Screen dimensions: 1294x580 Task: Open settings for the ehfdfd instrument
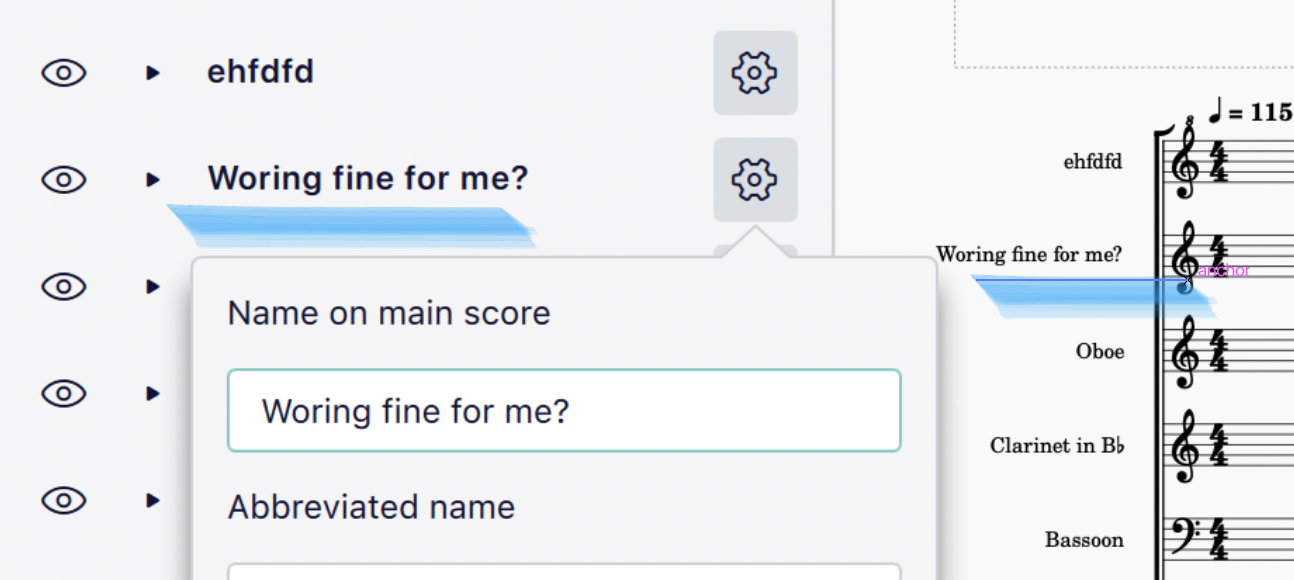pos(755,72)
